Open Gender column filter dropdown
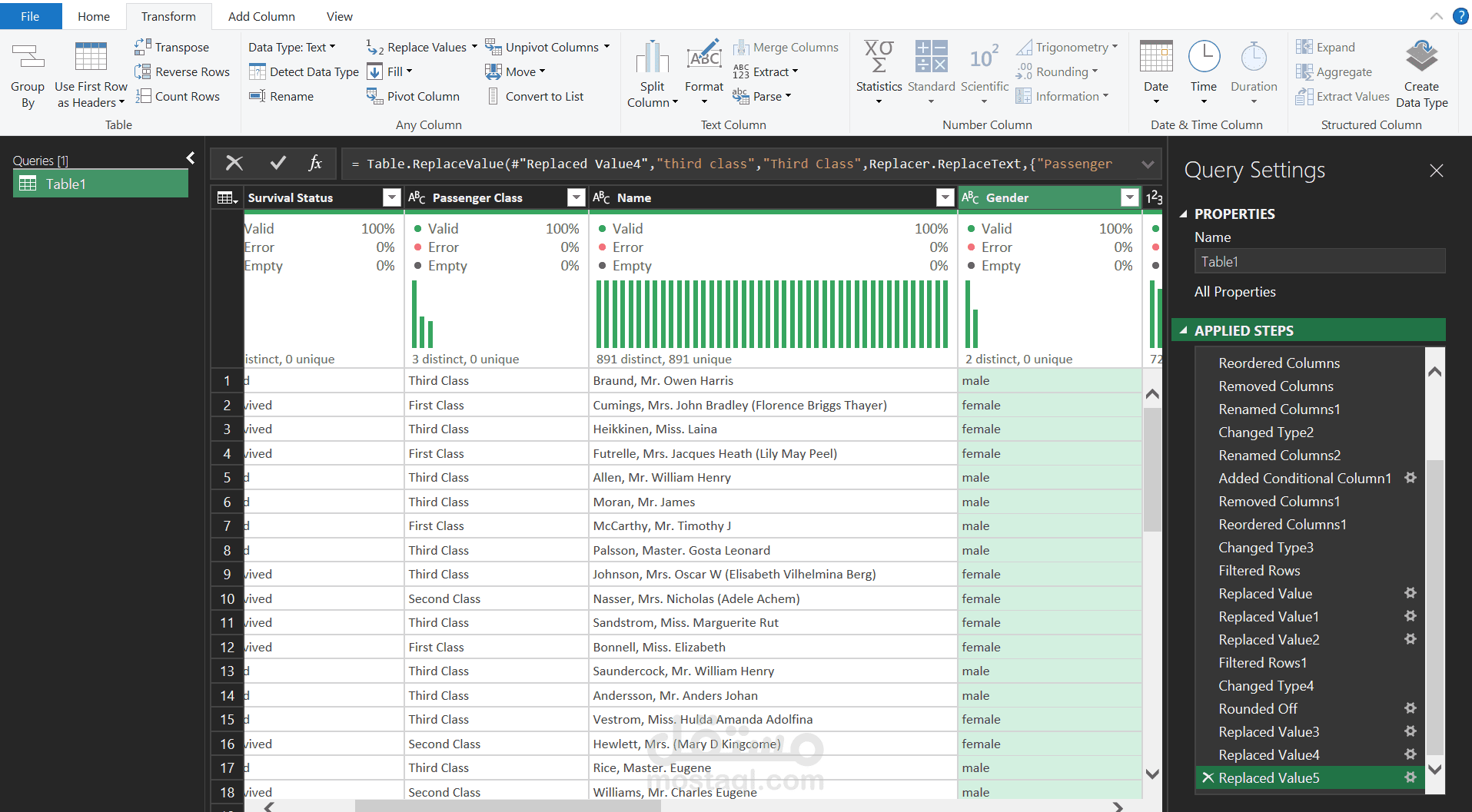The height and width of the screenshot is (812, 1472). click(x=1130, y=198)
